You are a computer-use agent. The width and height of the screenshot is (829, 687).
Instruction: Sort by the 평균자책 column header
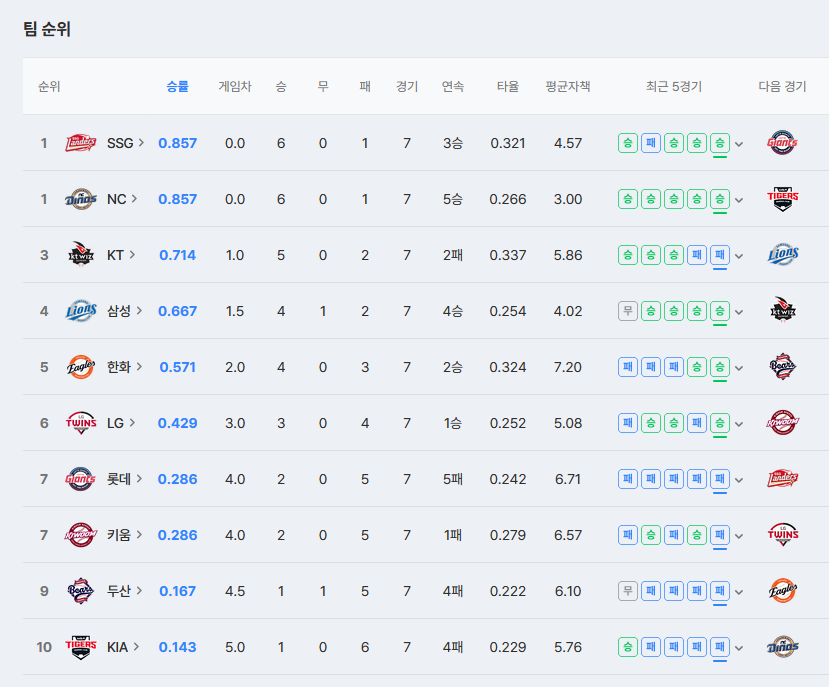[x=567, y=86]
